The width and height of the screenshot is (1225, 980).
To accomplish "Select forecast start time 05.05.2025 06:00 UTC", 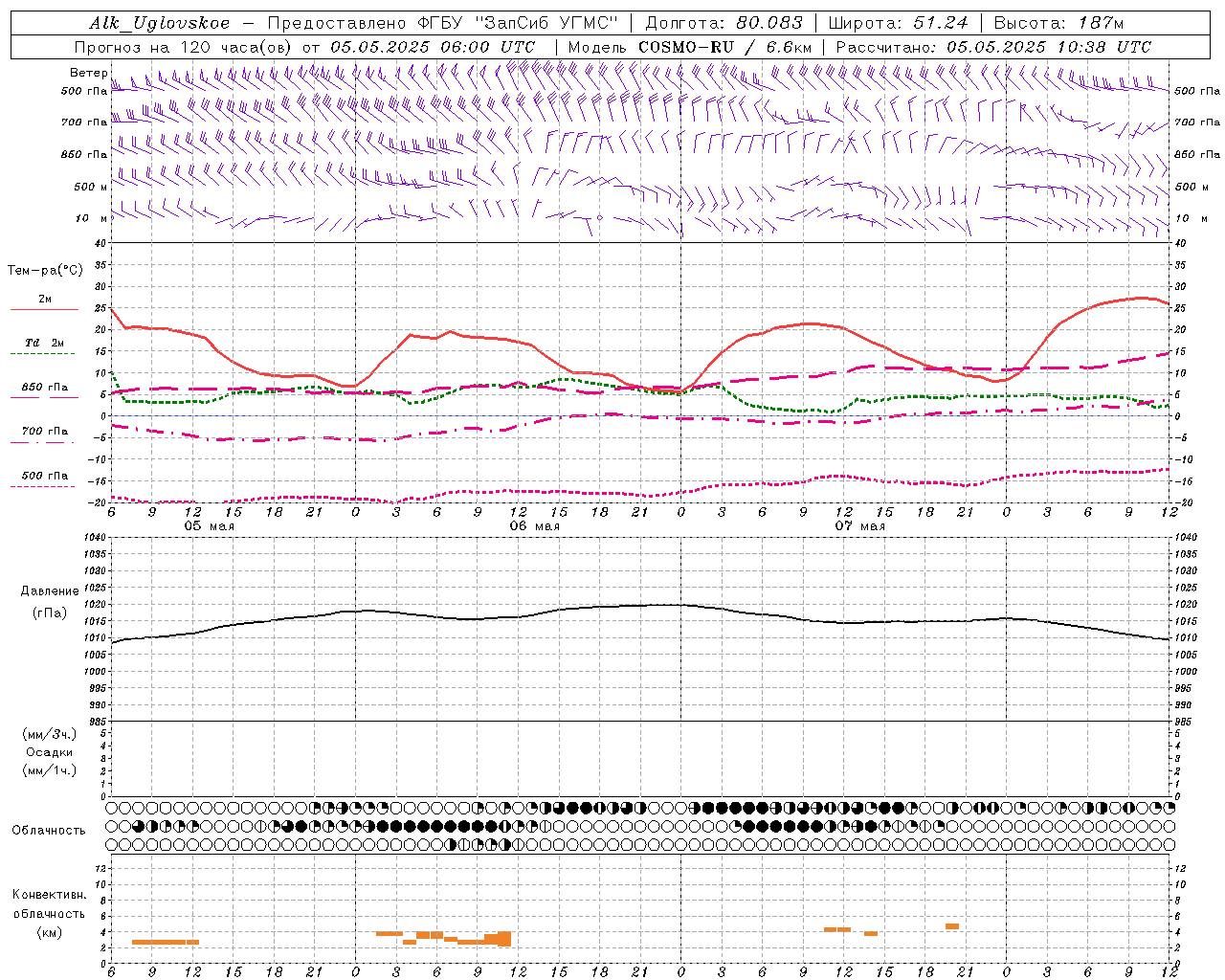I will [x=433, y=47].
